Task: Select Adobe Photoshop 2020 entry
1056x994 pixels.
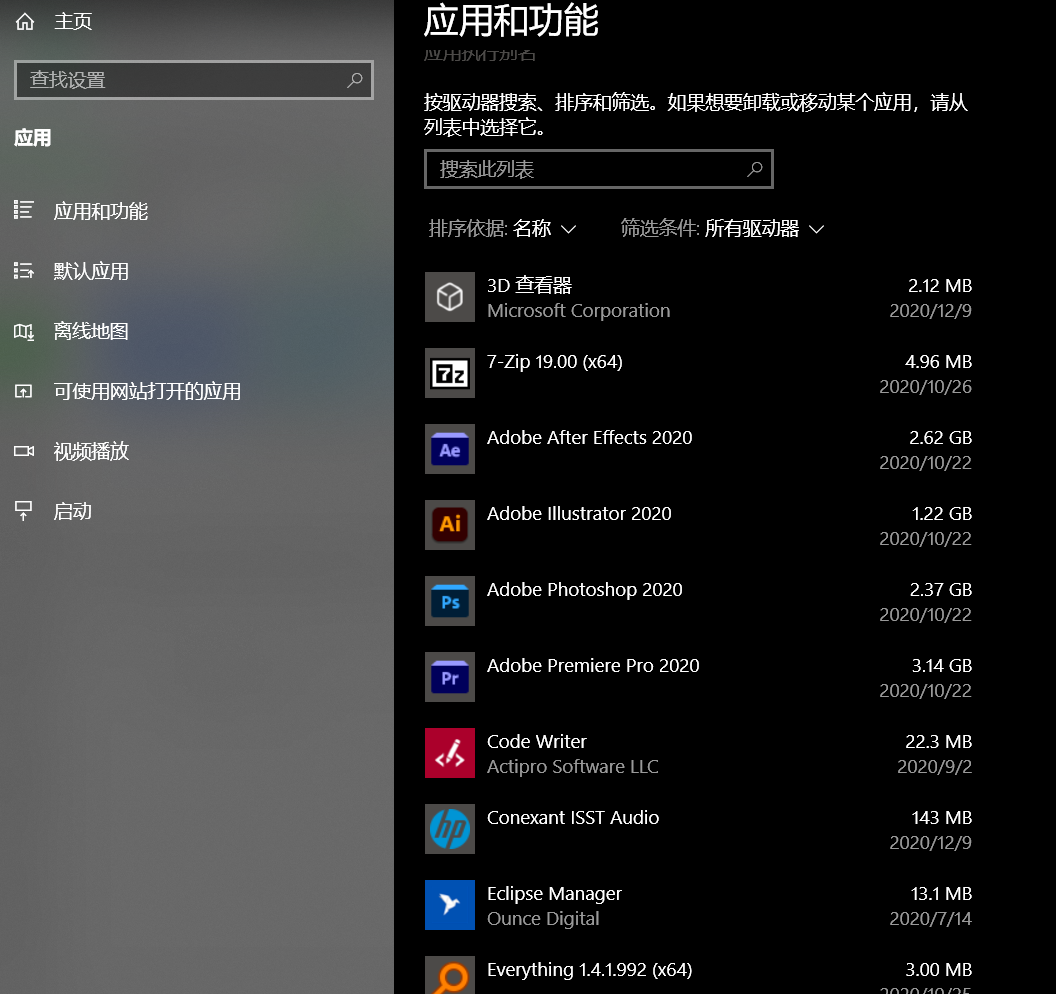Action: pos(698,601)
